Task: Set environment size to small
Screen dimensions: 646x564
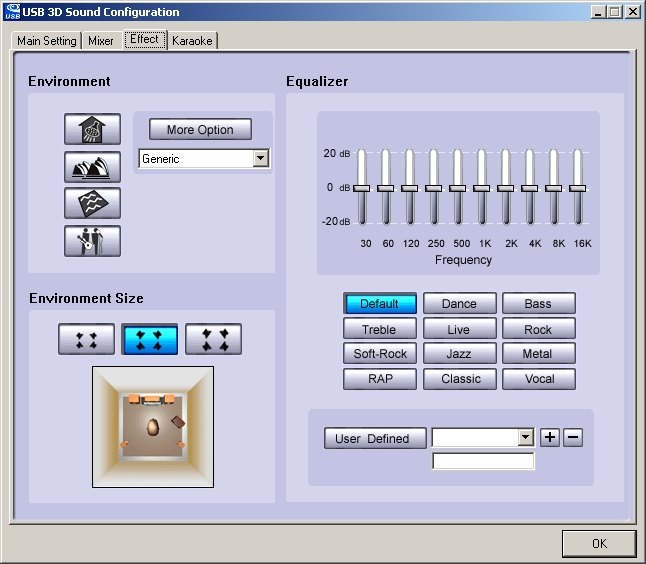Action: point(86,339)
